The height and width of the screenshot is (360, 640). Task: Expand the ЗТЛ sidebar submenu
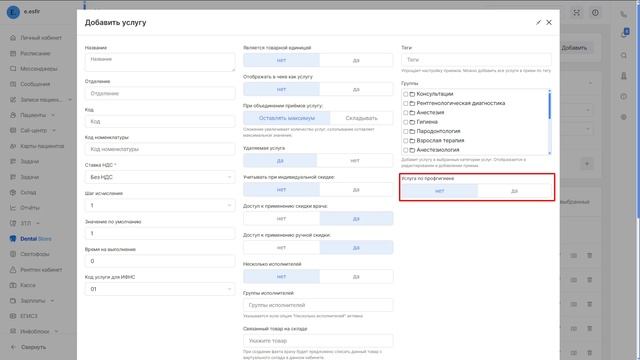pos(38,223)
